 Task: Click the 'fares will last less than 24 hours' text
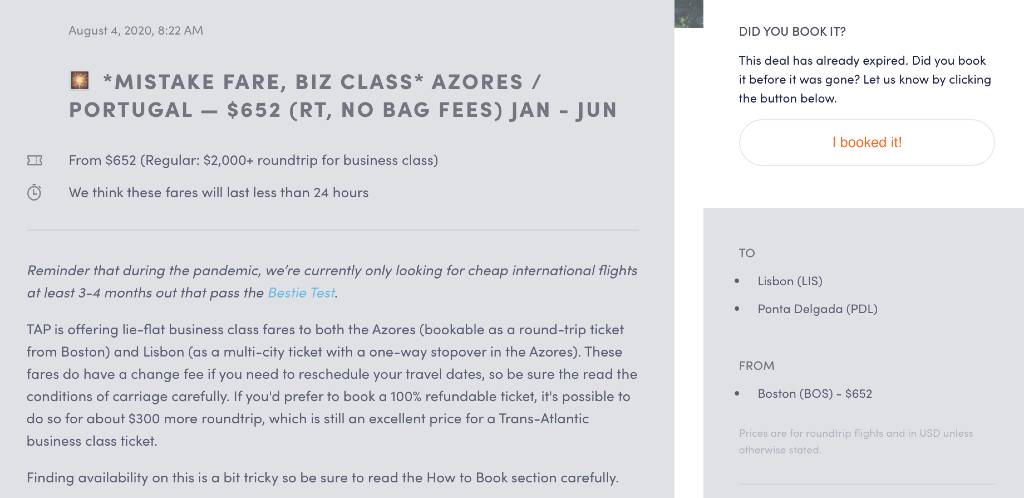(x=219, y=193)
